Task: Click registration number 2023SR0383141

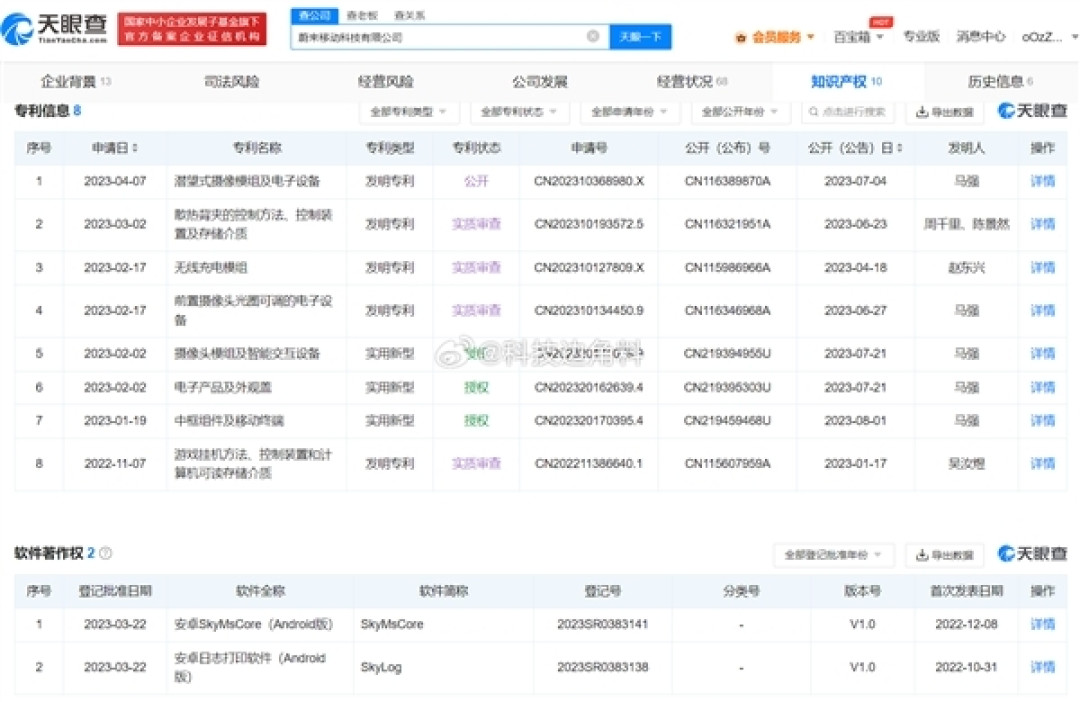Action: pos(603,624)
